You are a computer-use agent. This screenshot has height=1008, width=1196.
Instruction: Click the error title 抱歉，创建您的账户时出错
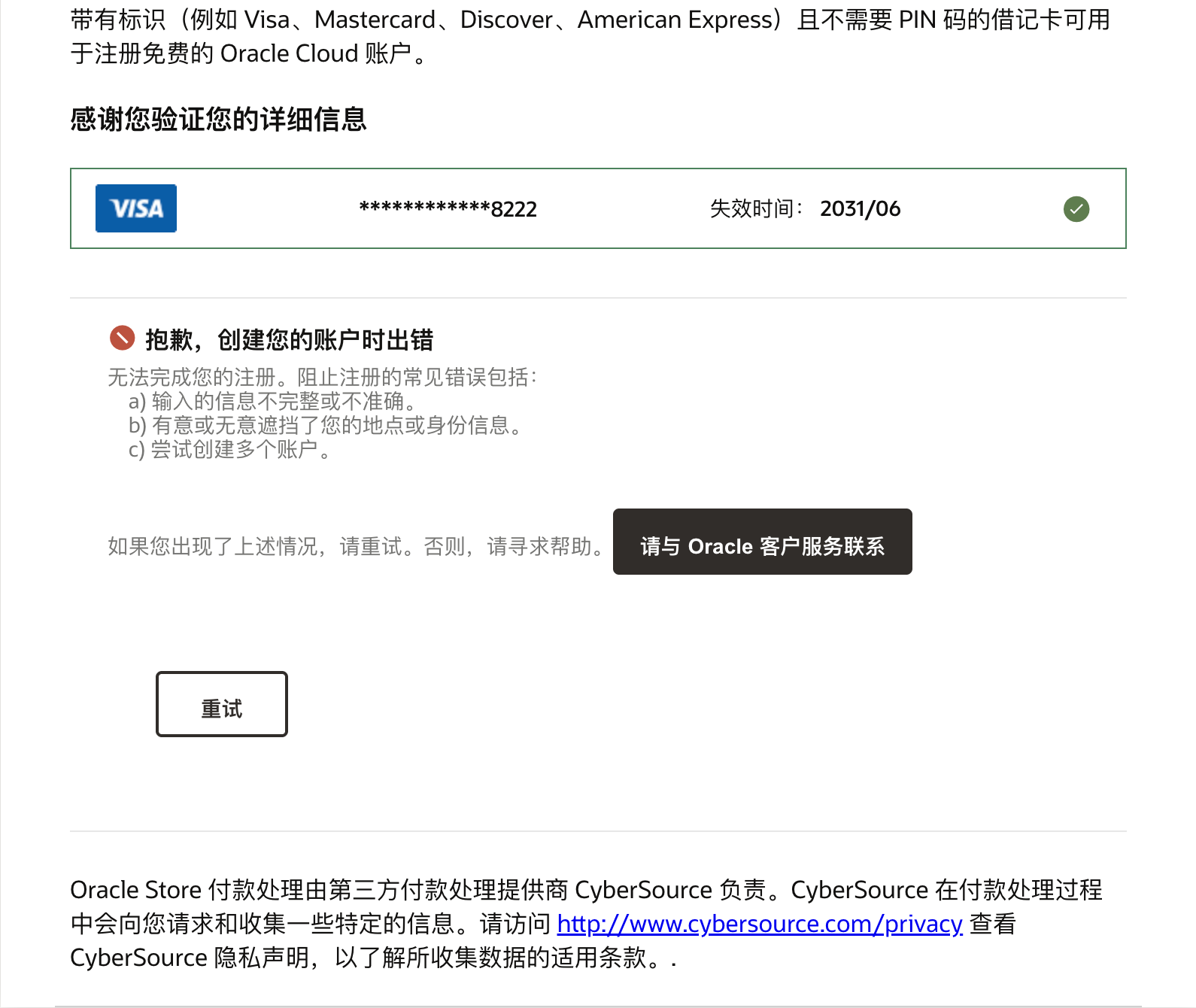click(290, 340)
